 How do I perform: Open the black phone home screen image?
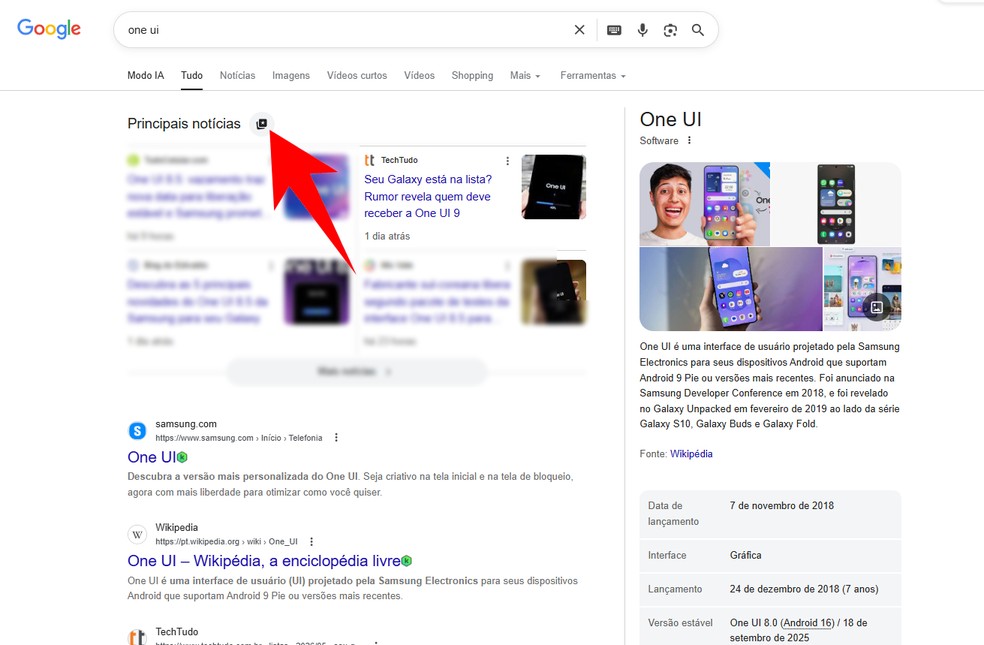pos(836,204)
